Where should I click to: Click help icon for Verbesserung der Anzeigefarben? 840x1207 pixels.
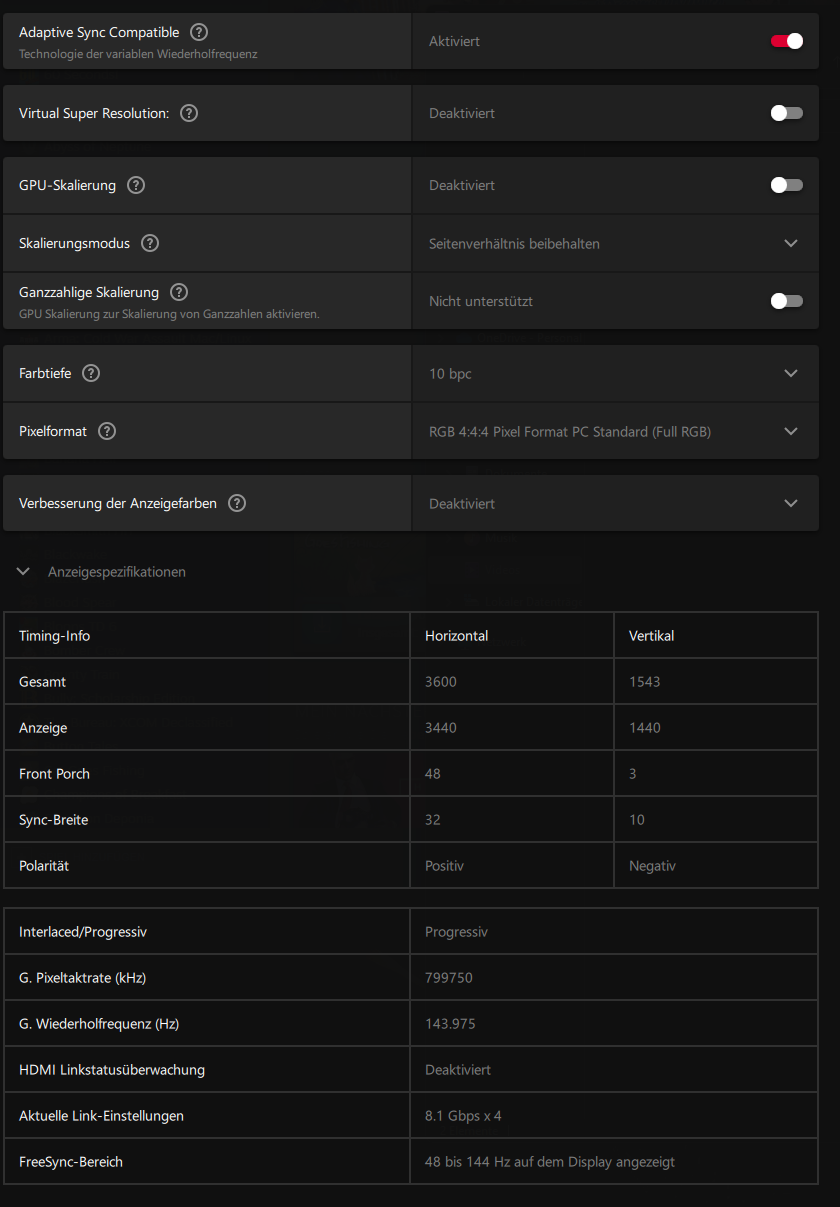(x=237, y=503)
